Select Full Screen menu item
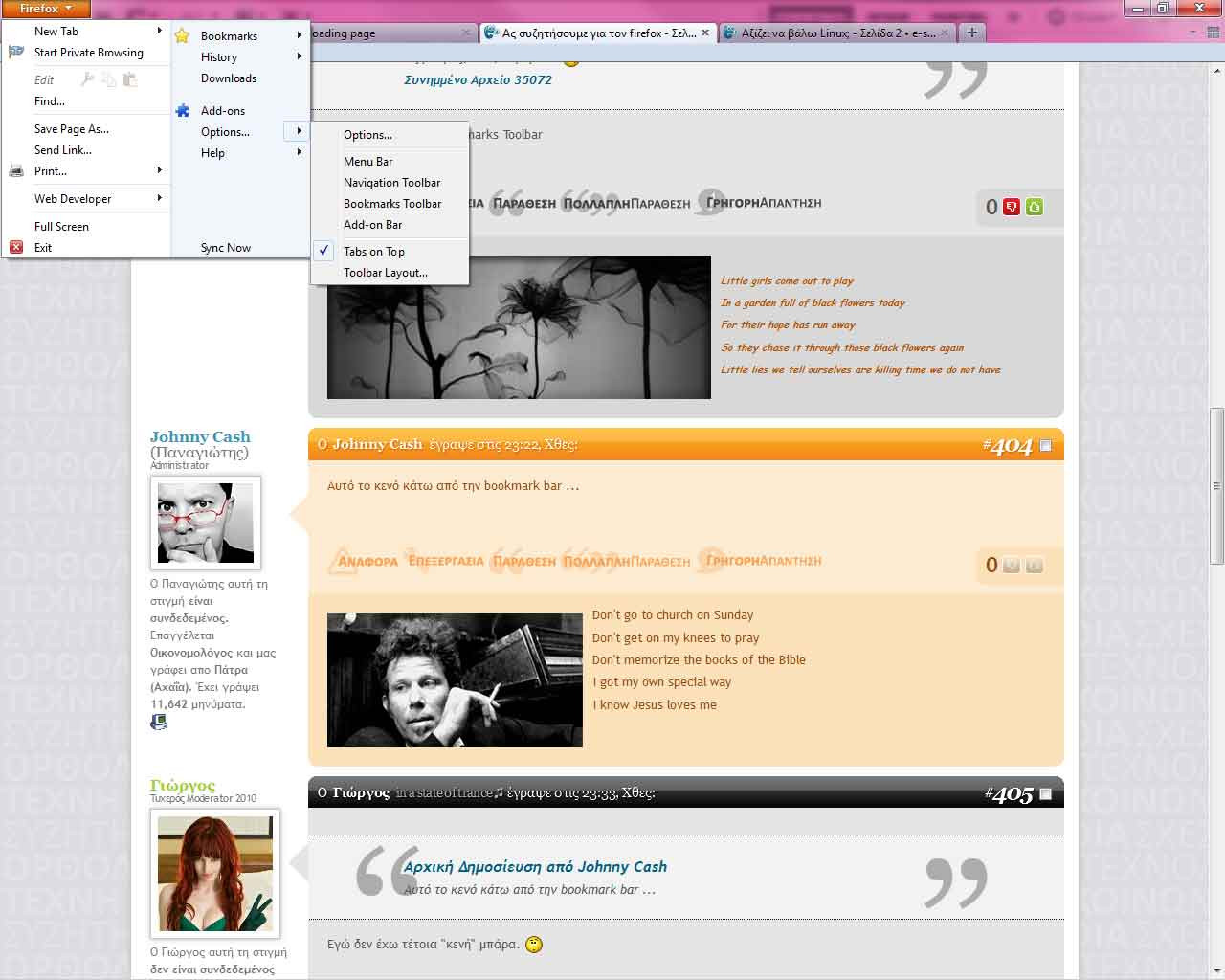The height and width of the screenshot is (980, 1225). [61, 227]
